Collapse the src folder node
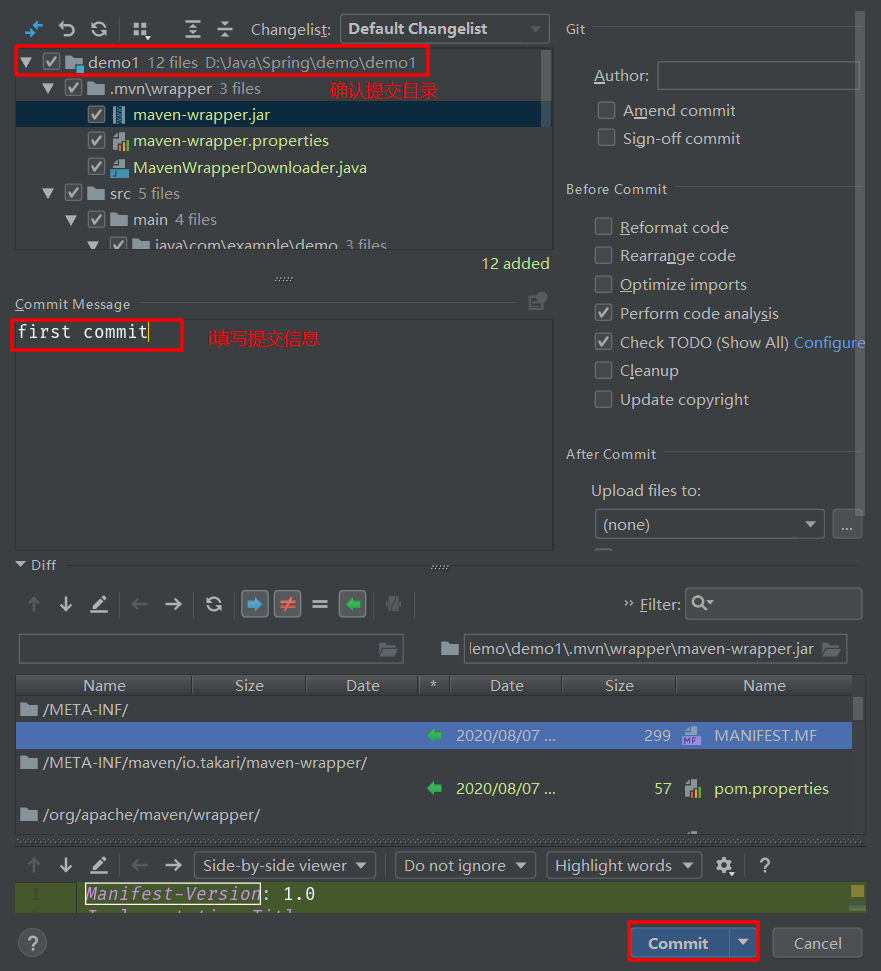Image resolution: width=881 pixels, height=971 pixels. tap(48, 194)
